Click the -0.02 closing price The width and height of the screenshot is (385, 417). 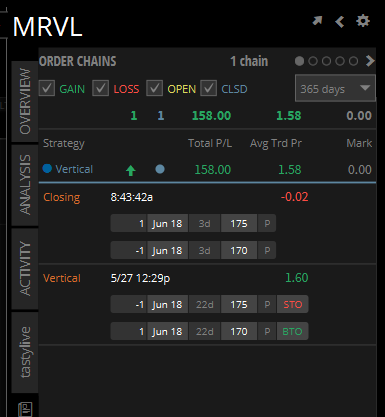click(295, 197)
